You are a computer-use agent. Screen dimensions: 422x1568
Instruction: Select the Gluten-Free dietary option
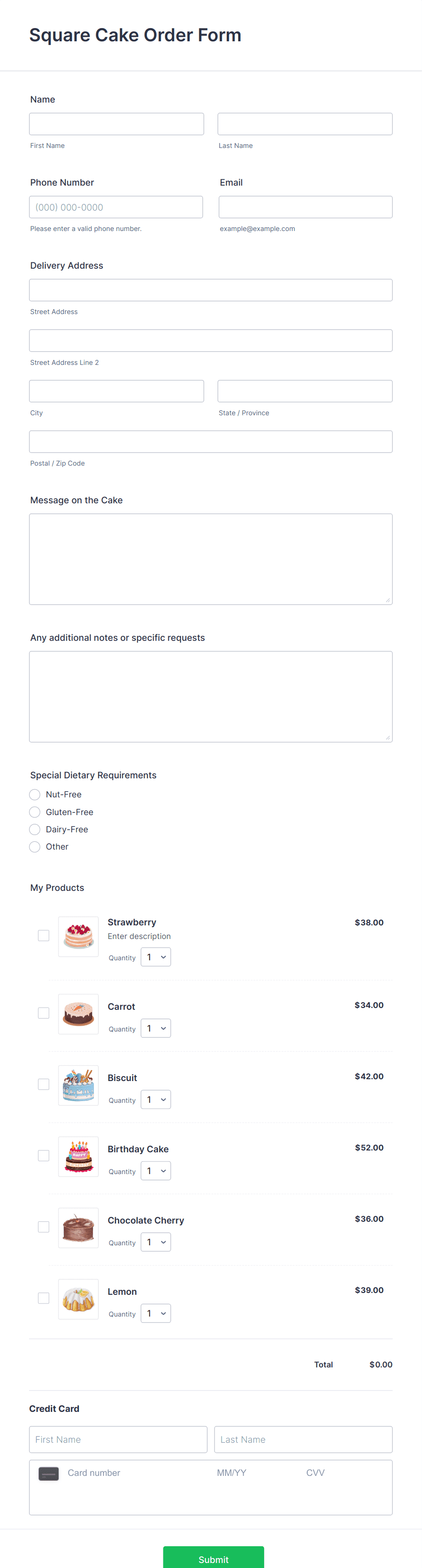[34, 811]
